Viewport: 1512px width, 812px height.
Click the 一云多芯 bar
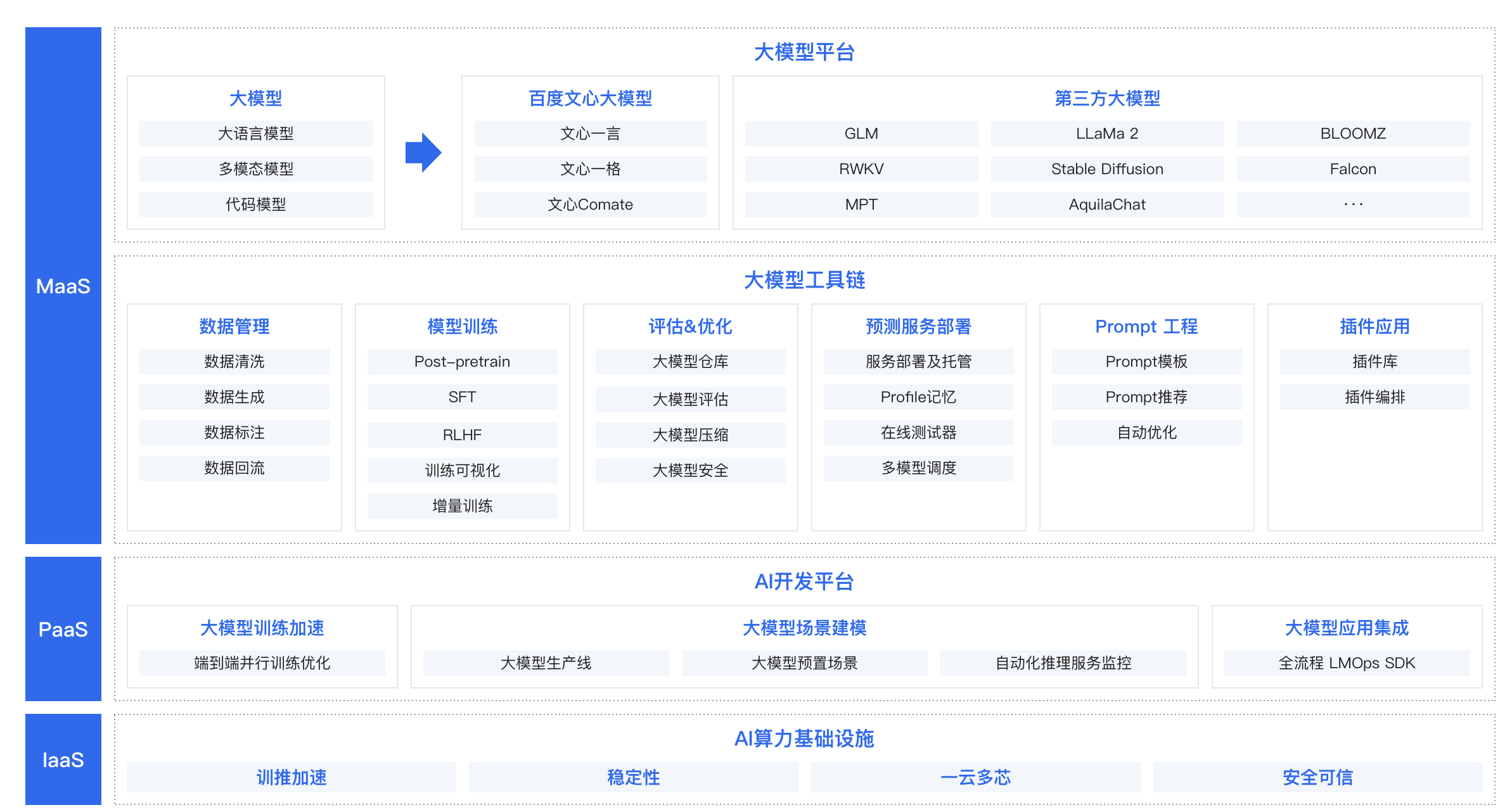(x=976, y=777)
